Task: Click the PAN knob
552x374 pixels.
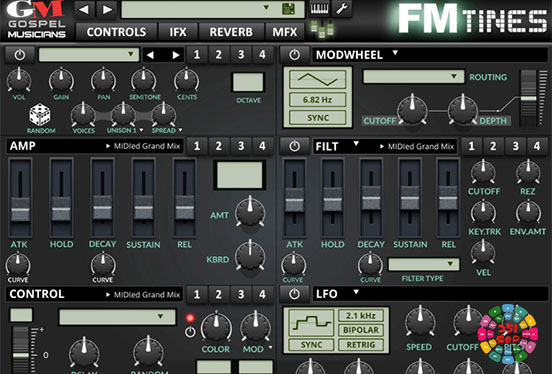Action: pyautogui.click(x=103, y=80)
